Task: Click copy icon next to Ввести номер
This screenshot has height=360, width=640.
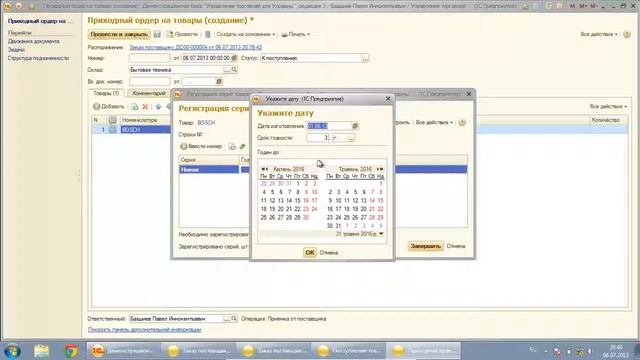Action: click(232, 147)
